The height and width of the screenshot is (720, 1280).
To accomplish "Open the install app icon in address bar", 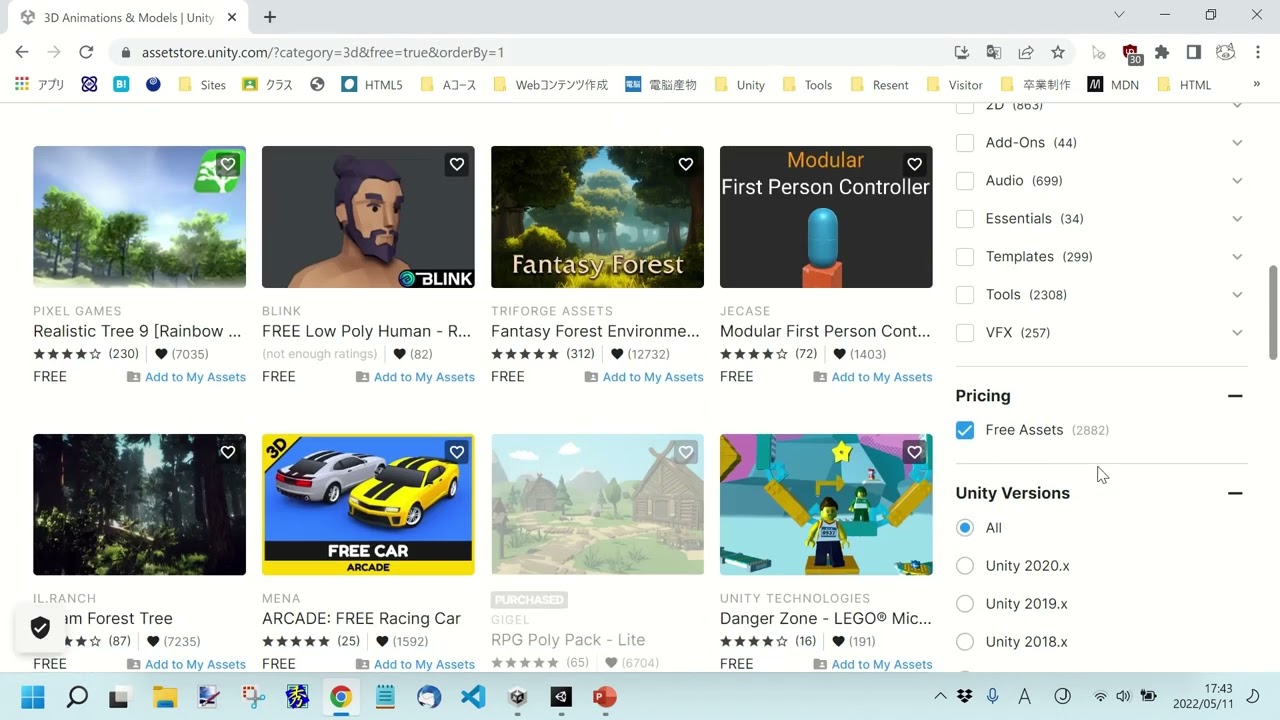I will pyautogui.click(x=962, y=52).
